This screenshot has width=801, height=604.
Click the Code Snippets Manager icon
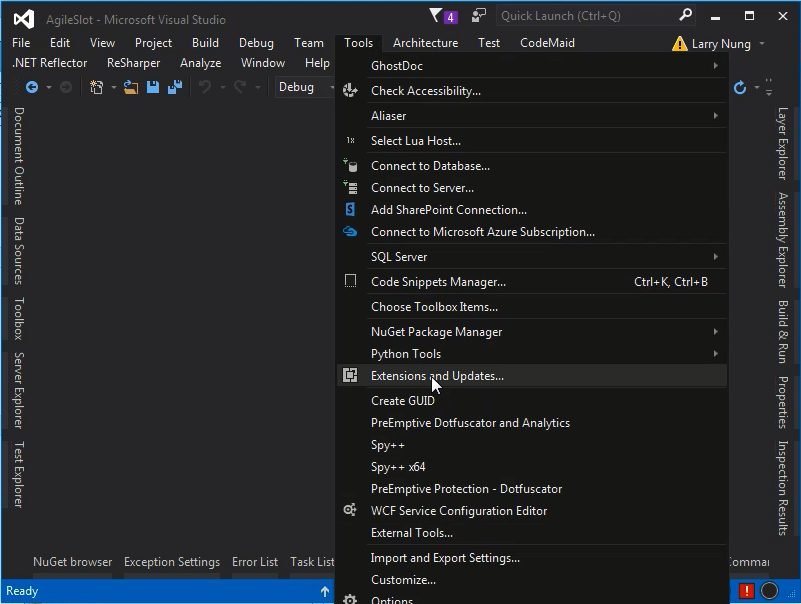[350, 281]
